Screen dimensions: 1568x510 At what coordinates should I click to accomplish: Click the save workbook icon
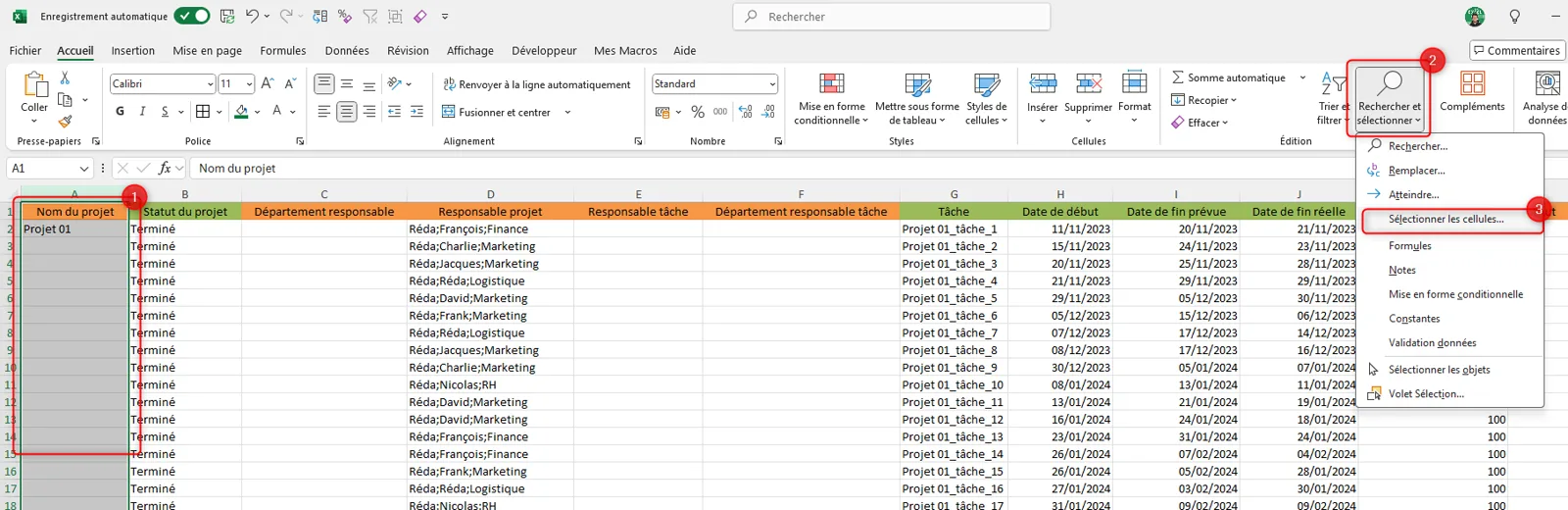pyautogui.click(x=227, y=16)
